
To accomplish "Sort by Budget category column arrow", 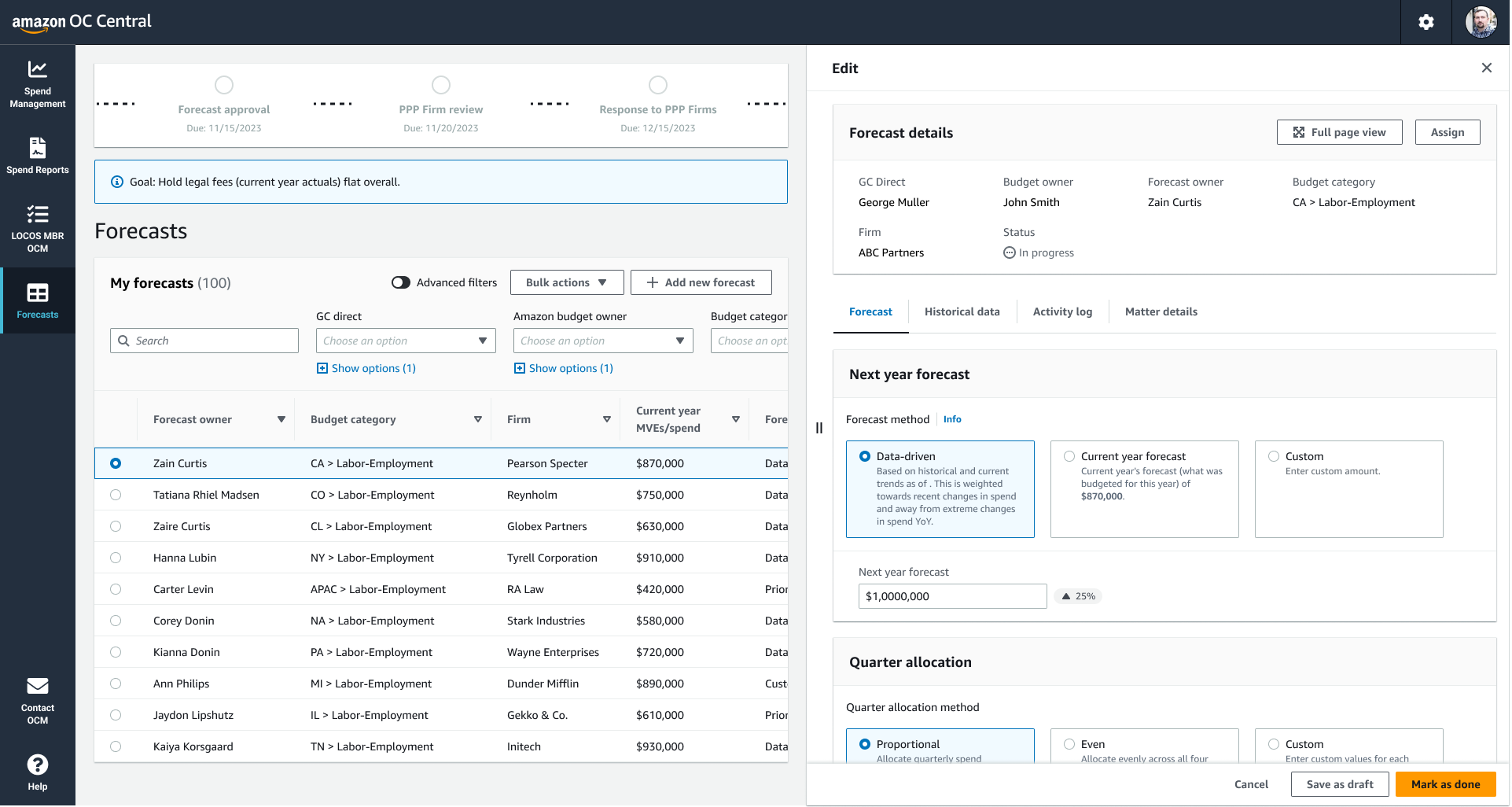I will tap(477, 419).
